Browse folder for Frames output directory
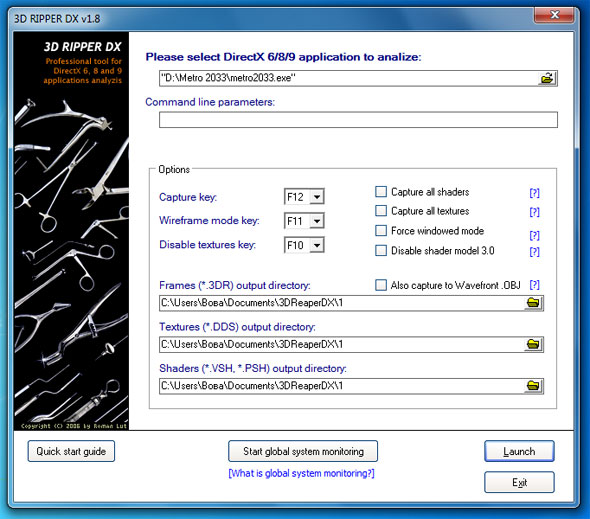 pos(534,303)
